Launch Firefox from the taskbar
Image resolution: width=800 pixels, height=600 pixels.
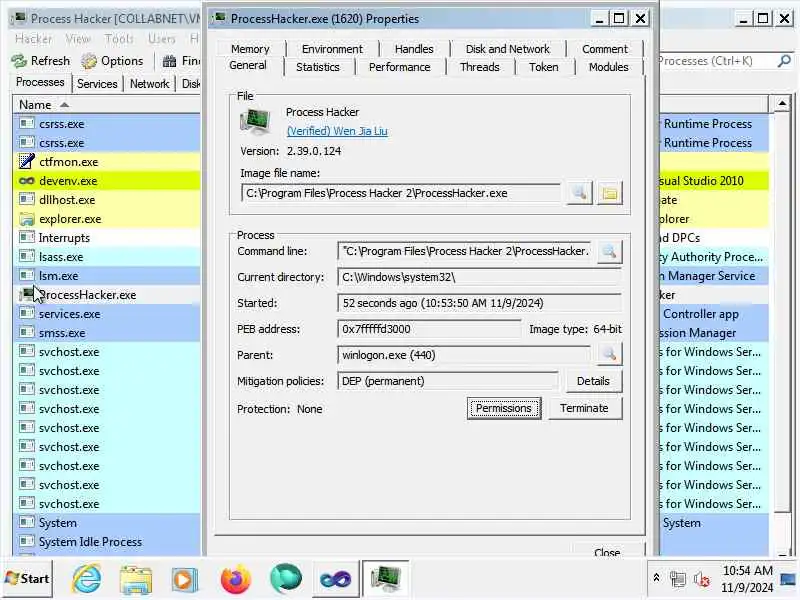(x=235, y=579)
